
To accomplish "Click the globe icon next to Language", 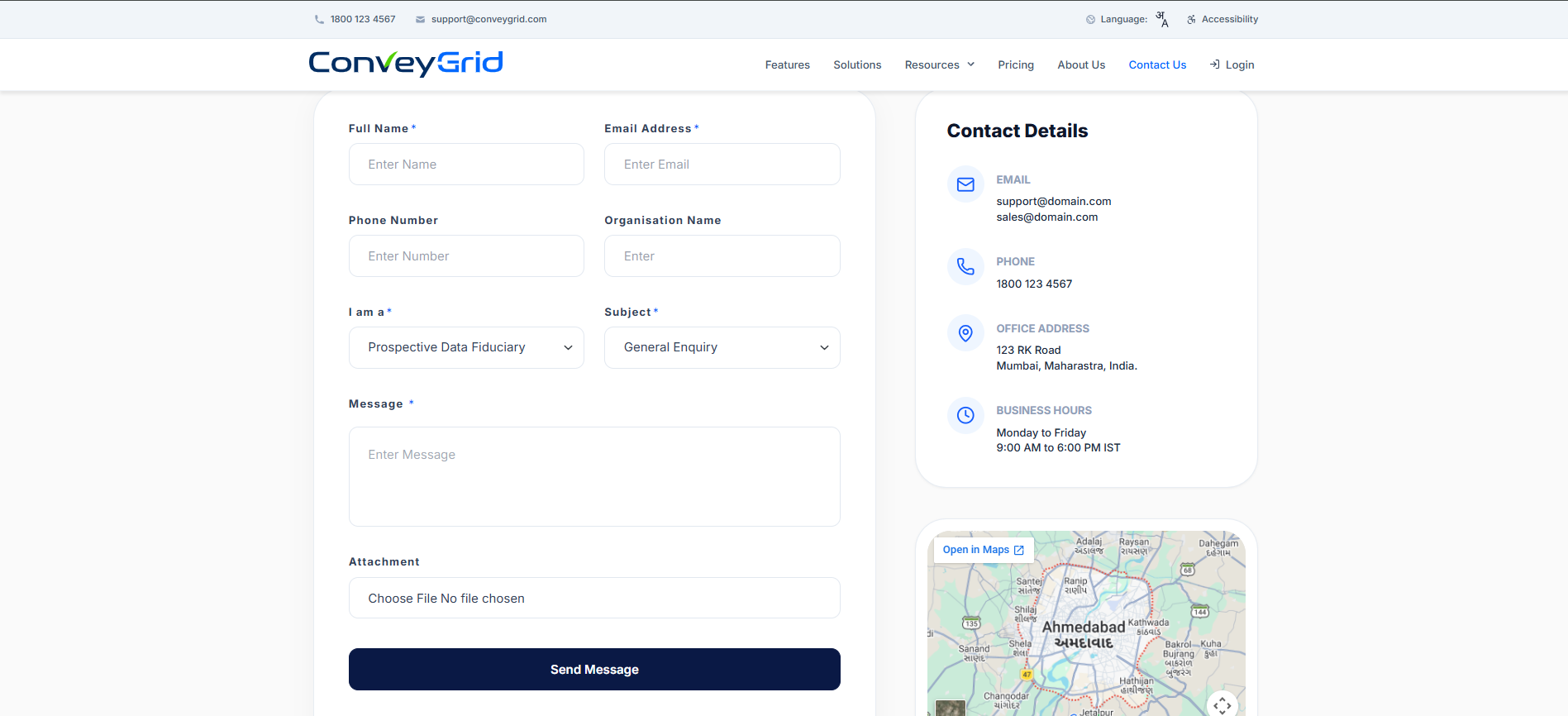I will (x=1090, y=20).
